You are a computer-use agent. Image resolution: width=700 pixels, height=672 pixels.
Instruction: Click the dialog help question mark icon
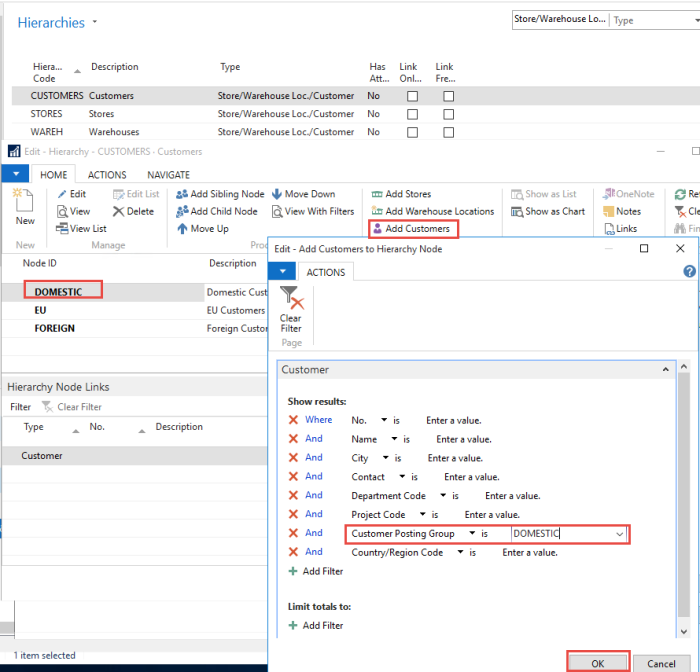pyautogui.click(x=688, y=271)
